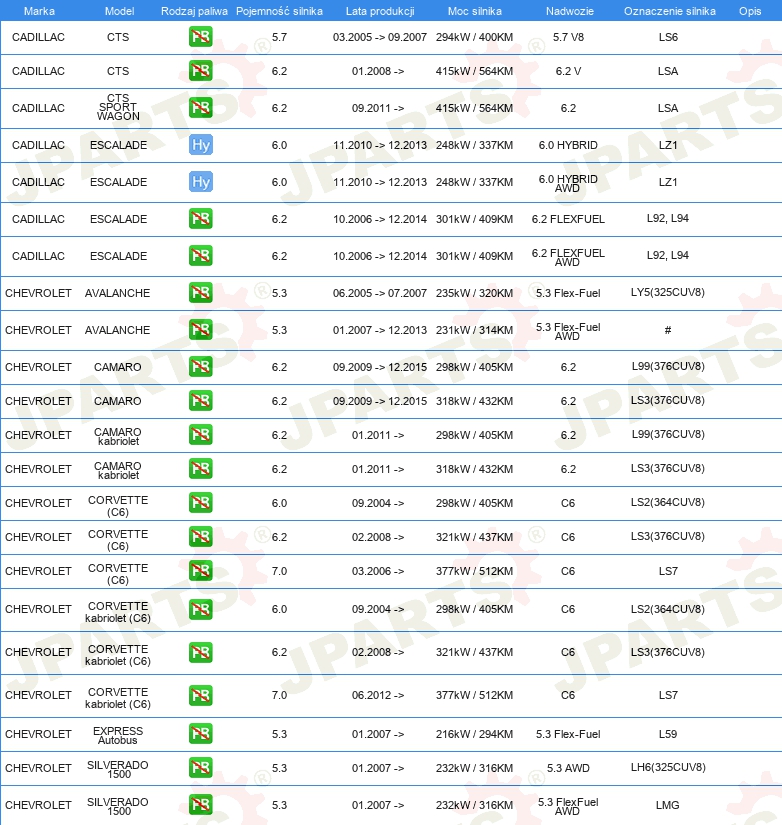This screenshot has height=825, width=782.
Task: Click petrol icon in Avalanche LY5 row
Action: (200, 293)
